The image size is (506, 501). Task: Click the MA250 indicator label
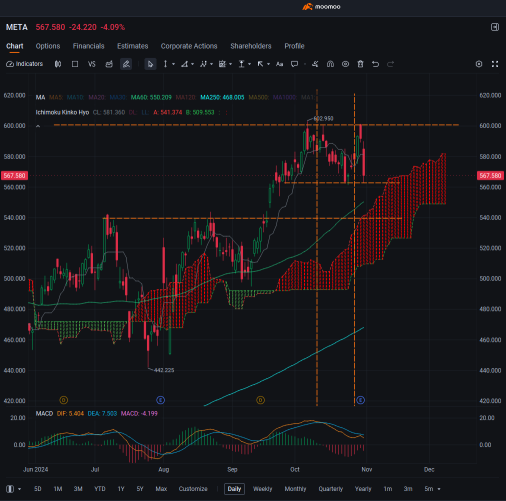click(222, 97)
